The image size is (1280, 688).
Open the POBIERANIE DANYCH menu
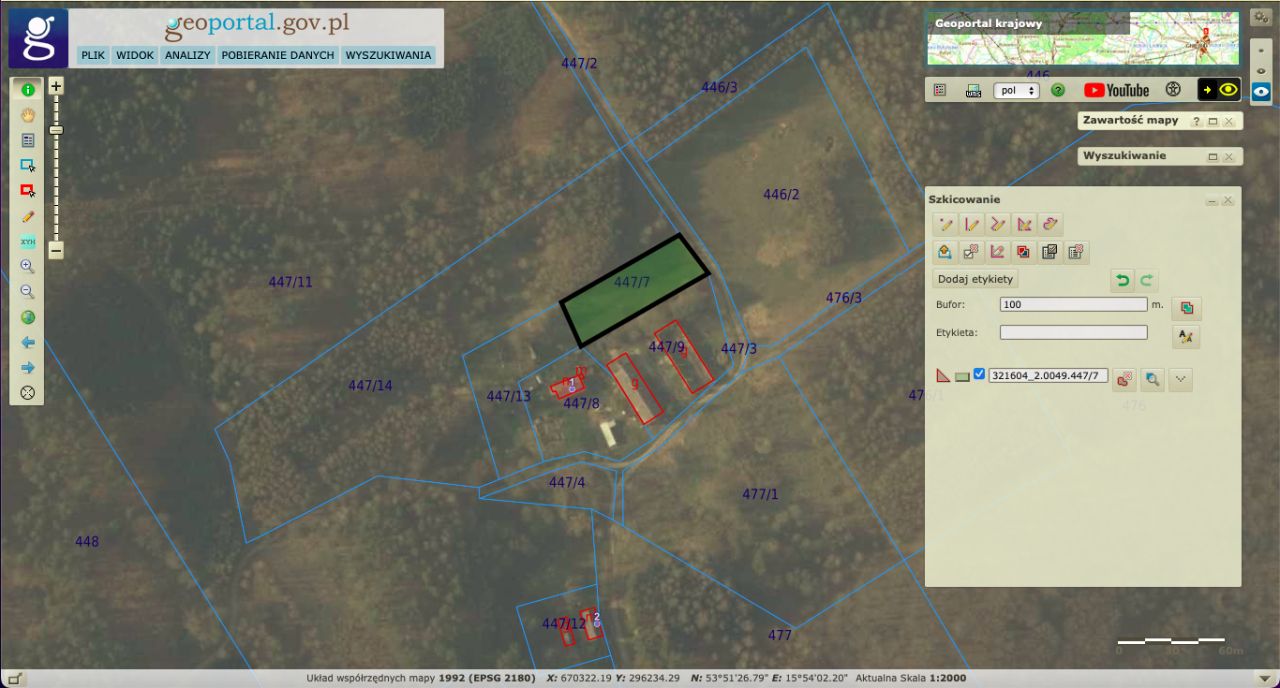pyautogui.click(x=277, y=56)
